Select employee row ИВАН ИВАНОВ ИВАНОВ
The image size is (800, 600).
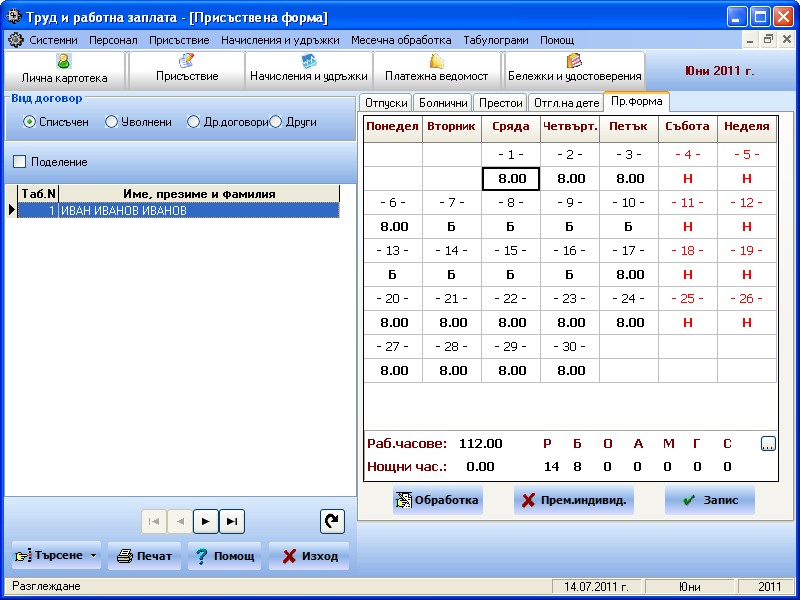(x=179, y=210)
